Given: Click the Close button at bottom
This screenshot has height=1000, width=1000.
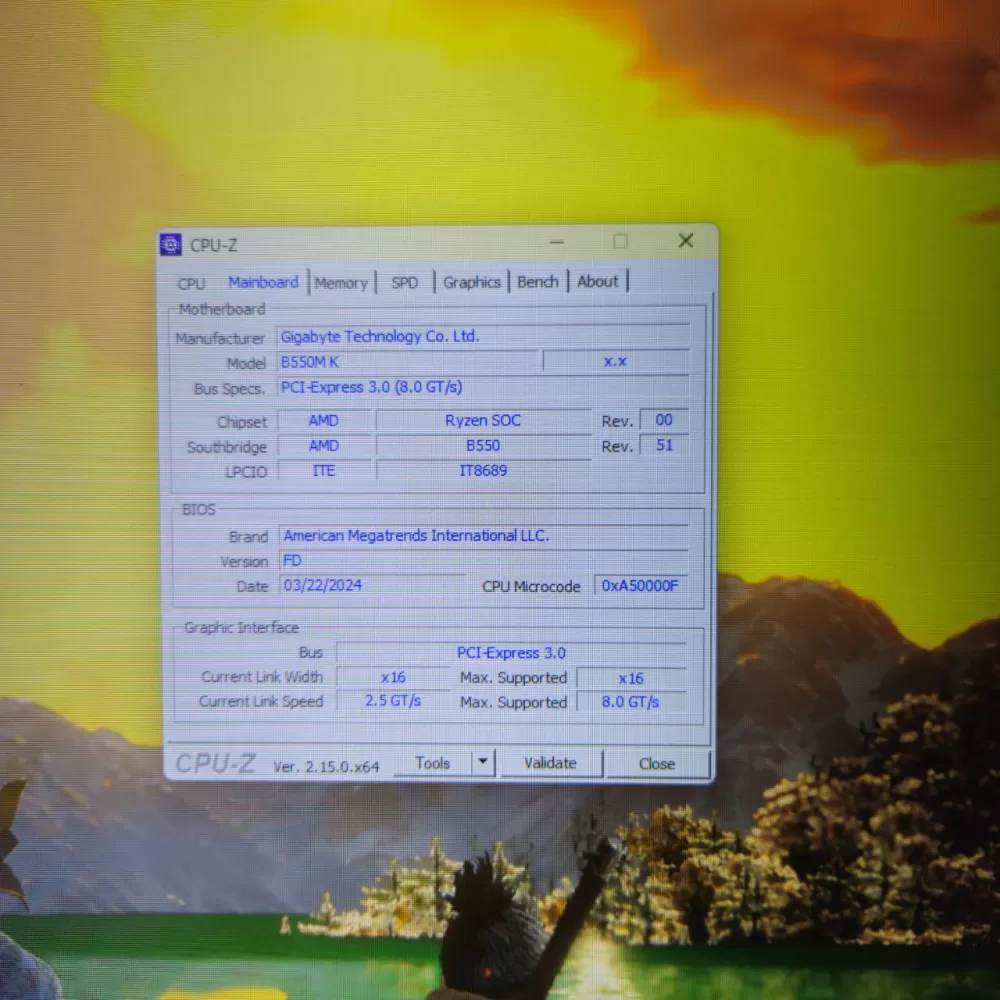Looking at the screenshot, I should 657,763.
